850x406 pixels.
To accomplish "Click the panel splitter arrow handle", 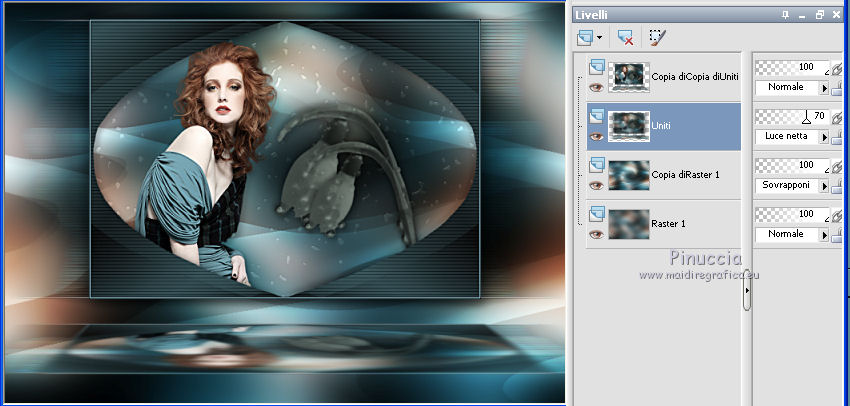I will (747, 290).
